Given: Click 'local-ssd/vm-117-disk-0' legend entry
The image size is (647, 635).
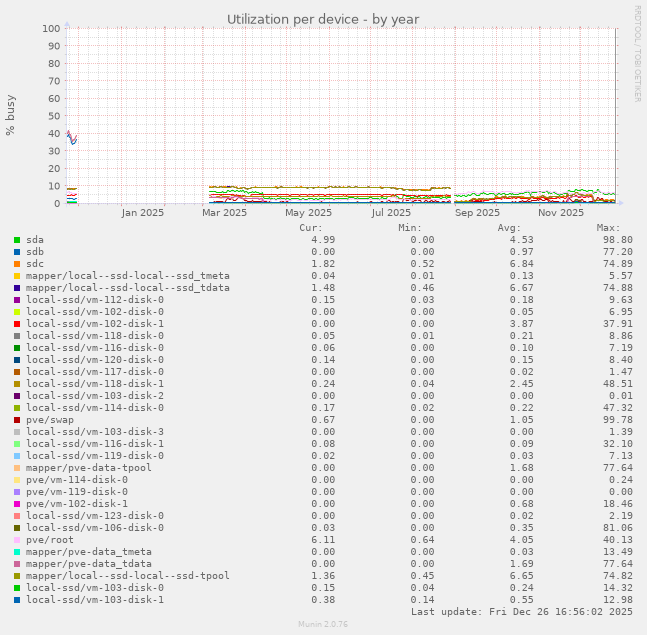Looking at the screenshot, I should [95, 371].
